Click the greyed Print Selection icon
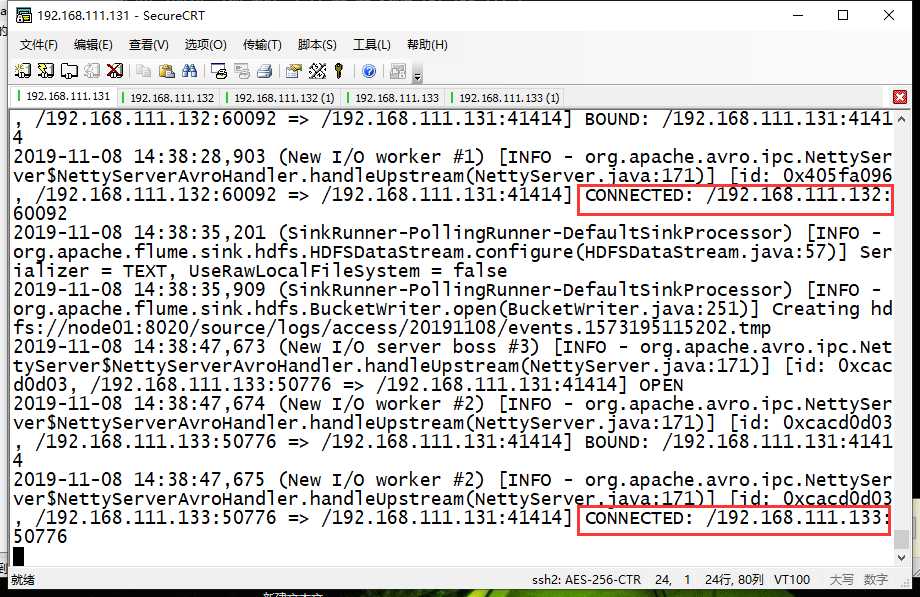920x597 pixels. click(x=242, y=71)
